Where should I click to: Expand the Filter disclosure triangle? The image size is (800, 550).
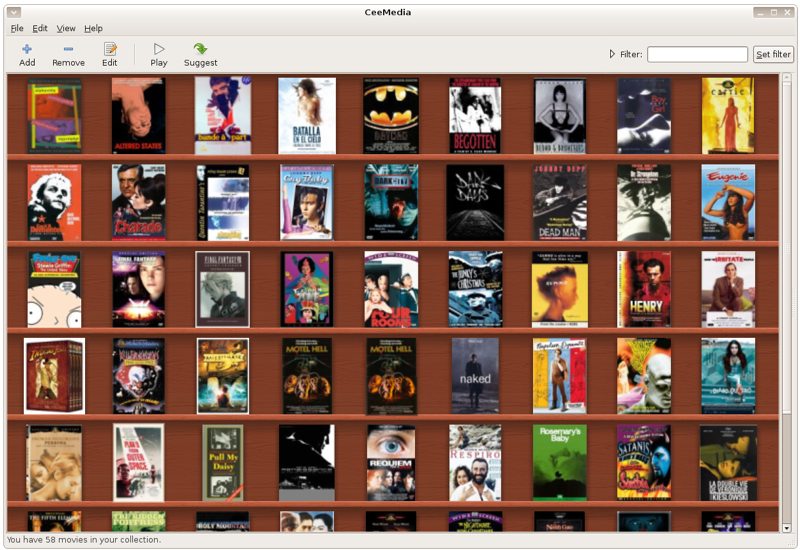(612, 54)
